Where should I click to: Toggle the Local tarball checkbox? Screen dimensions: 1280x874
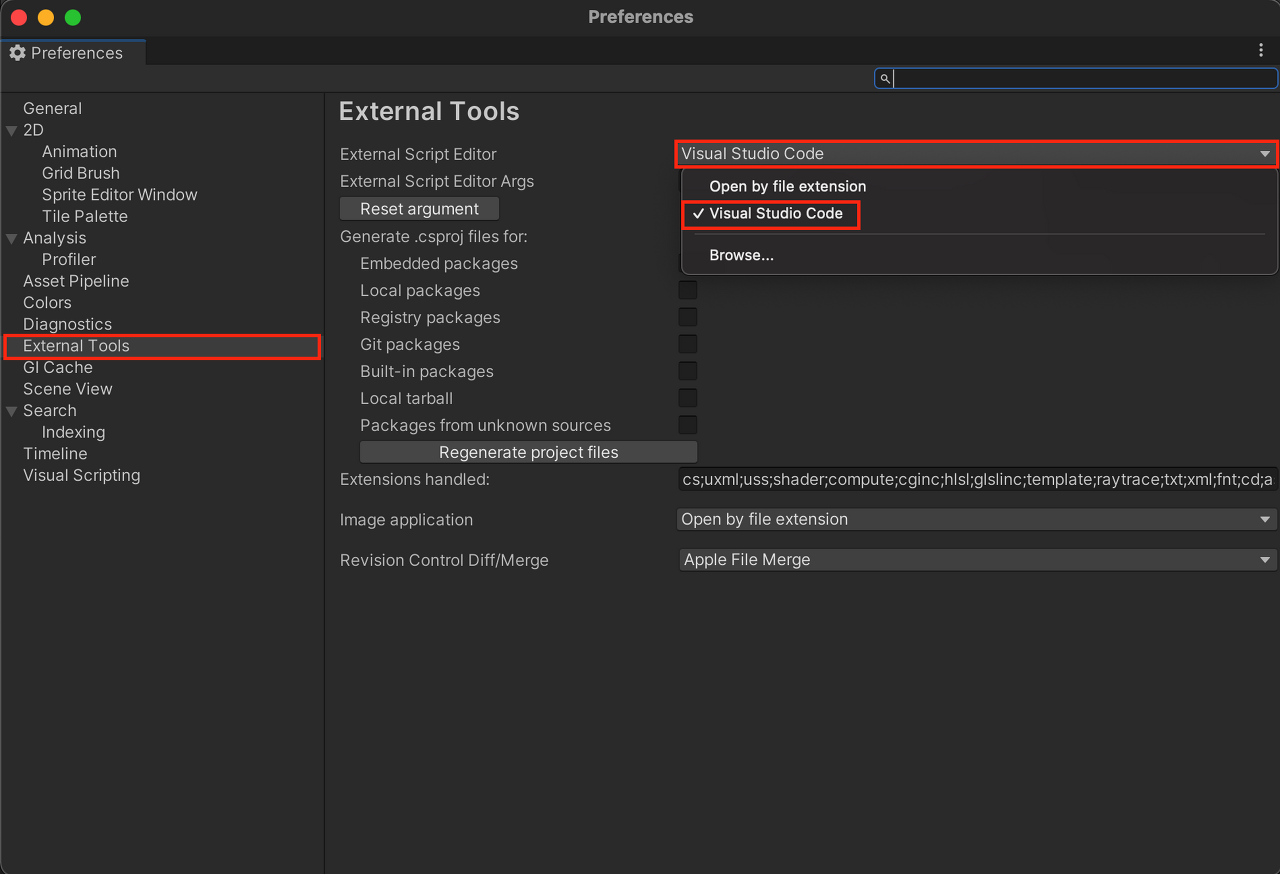point(688,398)
